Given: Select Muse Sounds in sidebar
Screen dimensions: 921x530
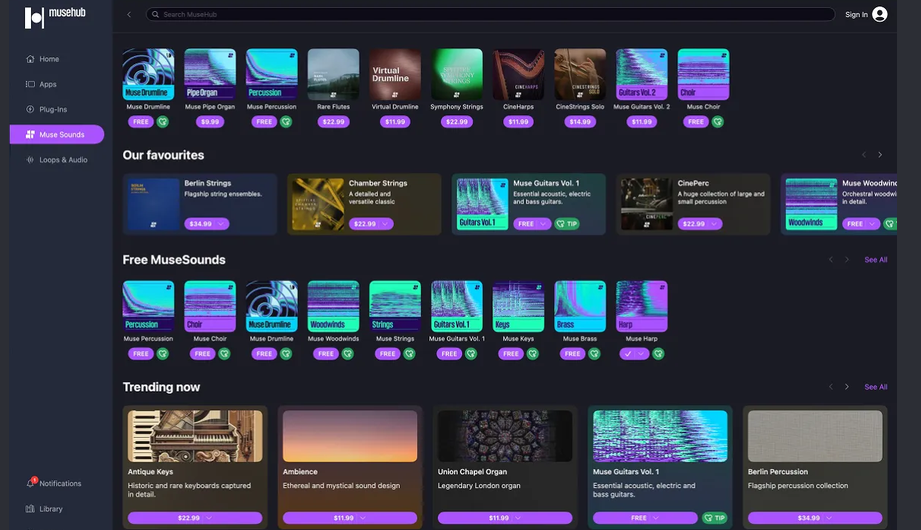Looking at the screenshot, I should (57, 135).
